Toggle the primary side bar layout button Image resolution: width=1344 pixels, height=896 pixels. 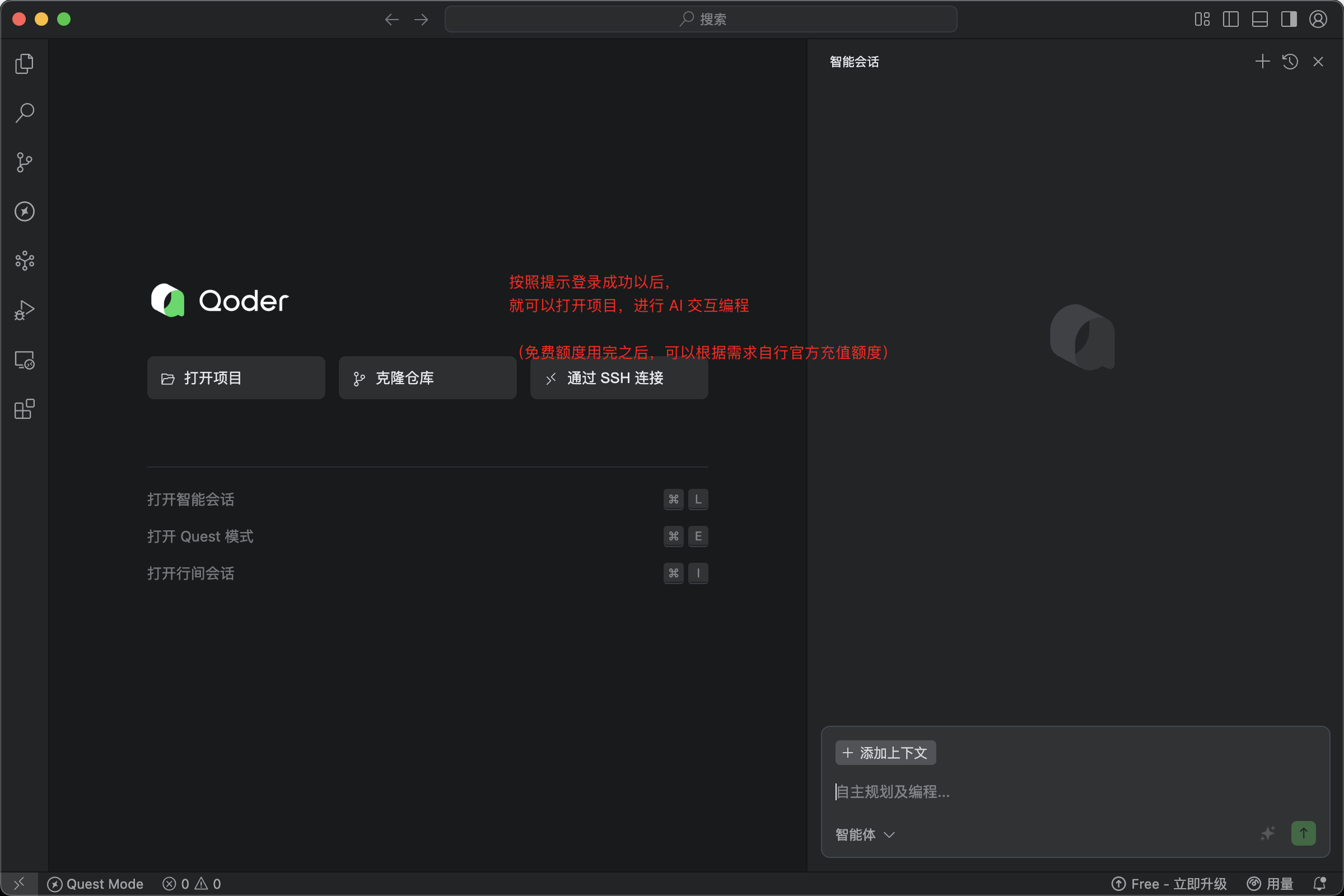point(1230,20)
